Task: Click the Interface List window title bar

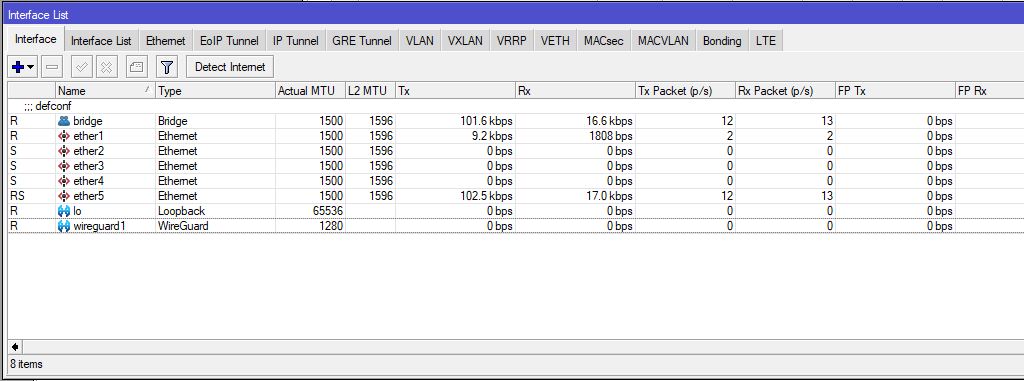Action: click(512, 14)
